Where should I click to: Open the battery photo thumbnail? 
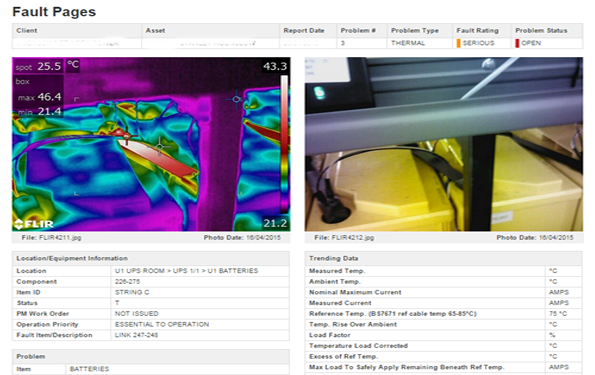[x=444, y=144]
